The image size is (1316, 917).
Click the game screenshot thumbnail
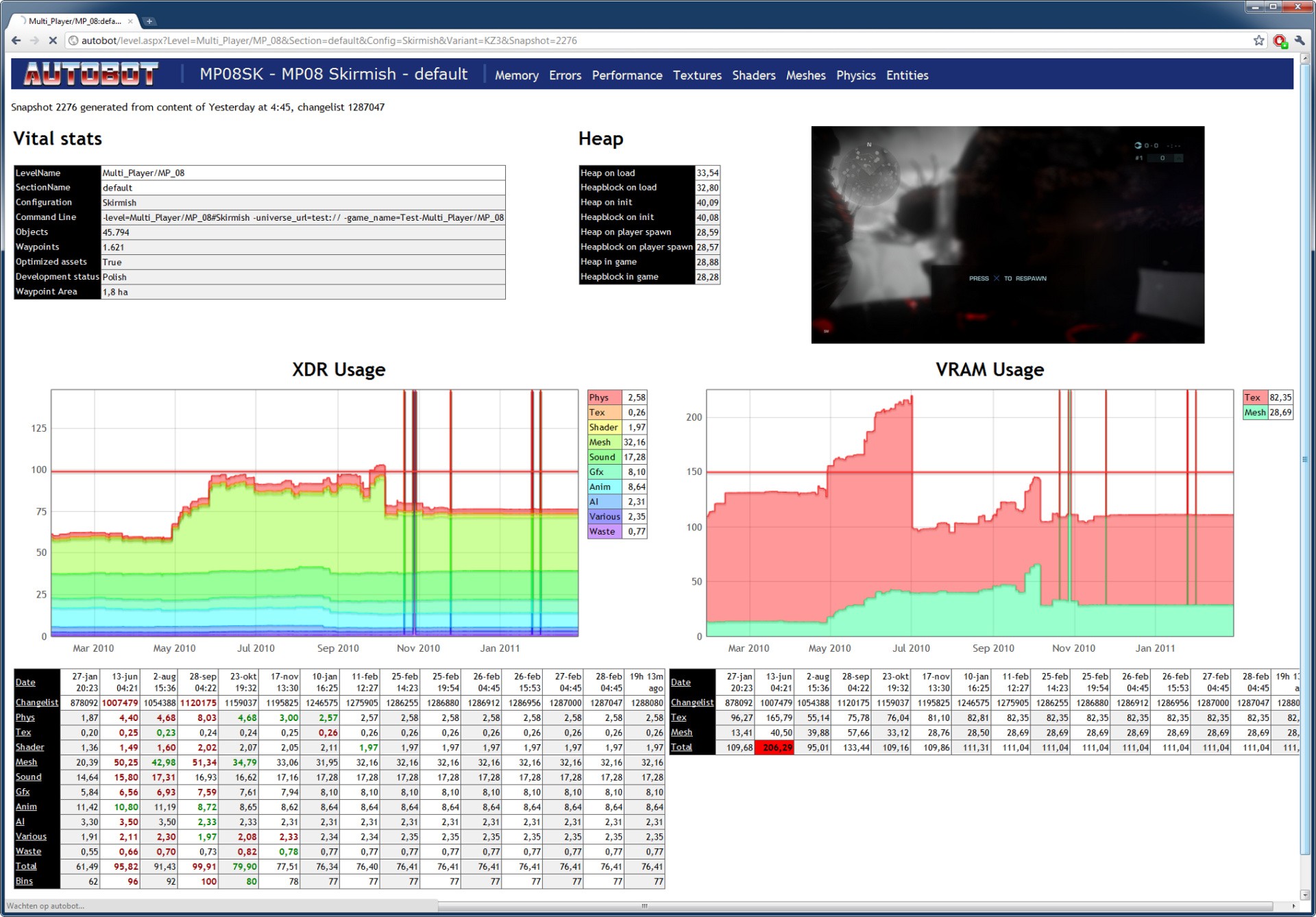tap(1007, 234)
